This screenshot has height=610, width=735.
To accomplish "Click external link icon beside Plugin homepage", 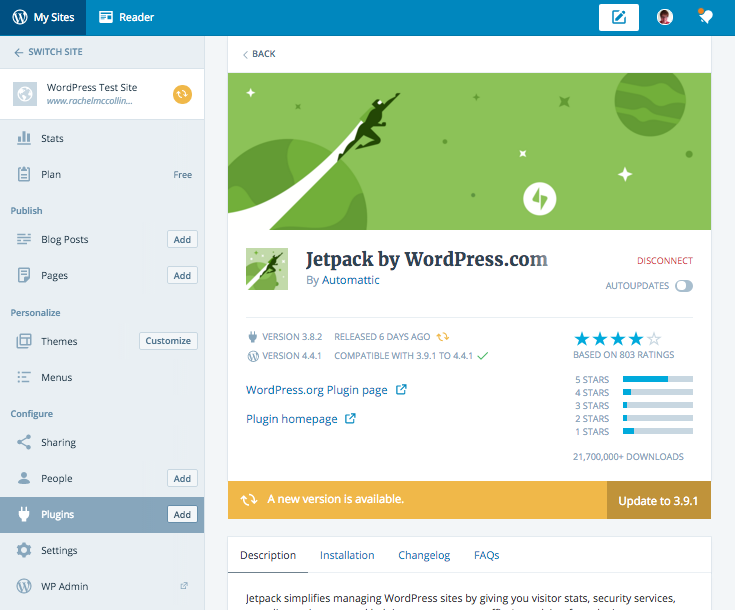I will pyautogui.click(x=351, y=418).
